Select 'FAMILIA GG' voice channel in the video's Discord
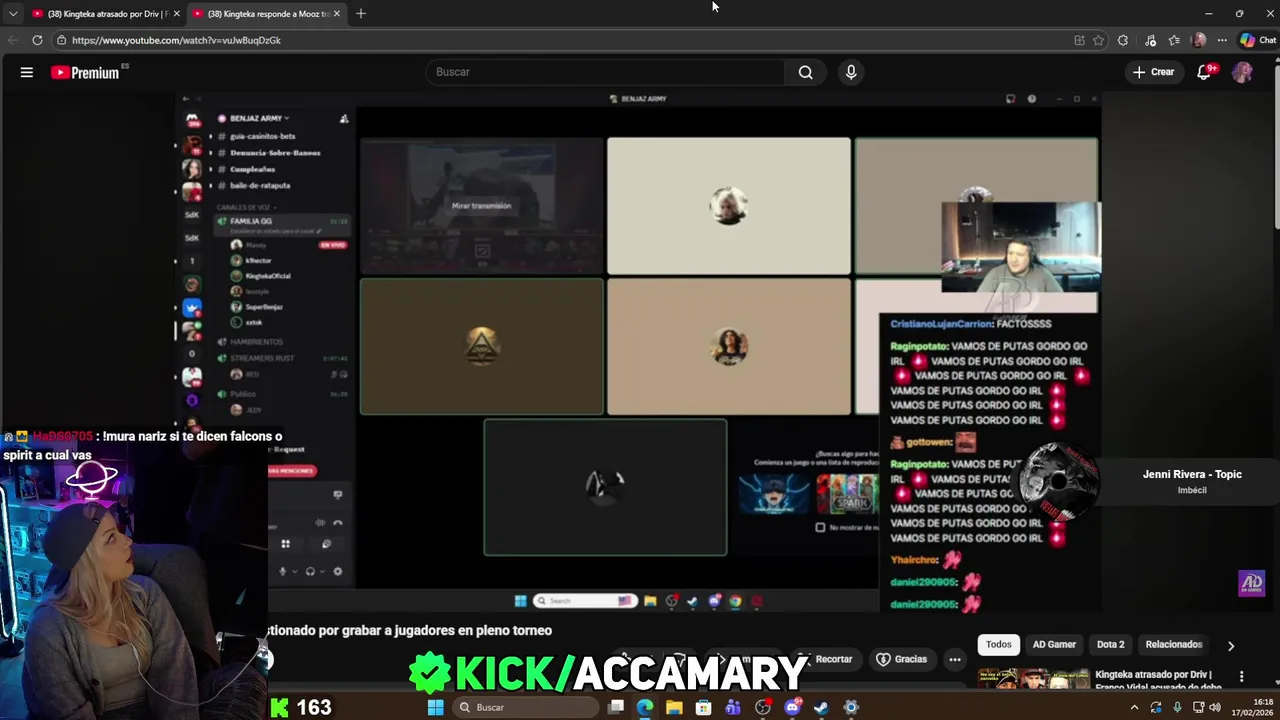 [251, 221]
